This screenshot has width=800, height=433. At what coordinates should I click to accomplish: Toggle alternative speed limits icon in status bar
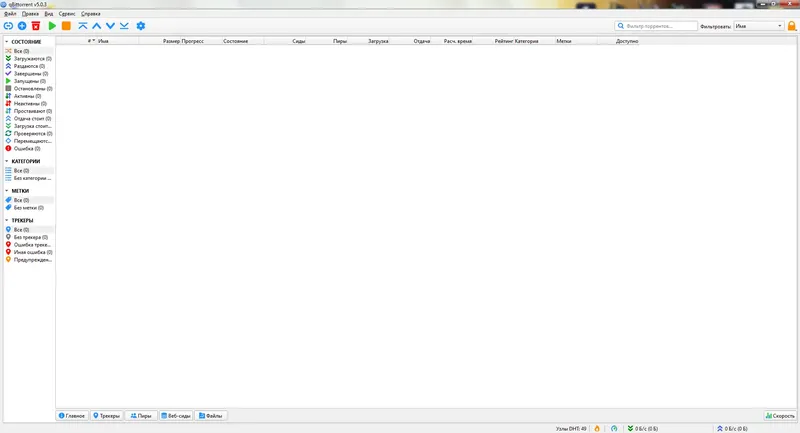click(614, 429)
